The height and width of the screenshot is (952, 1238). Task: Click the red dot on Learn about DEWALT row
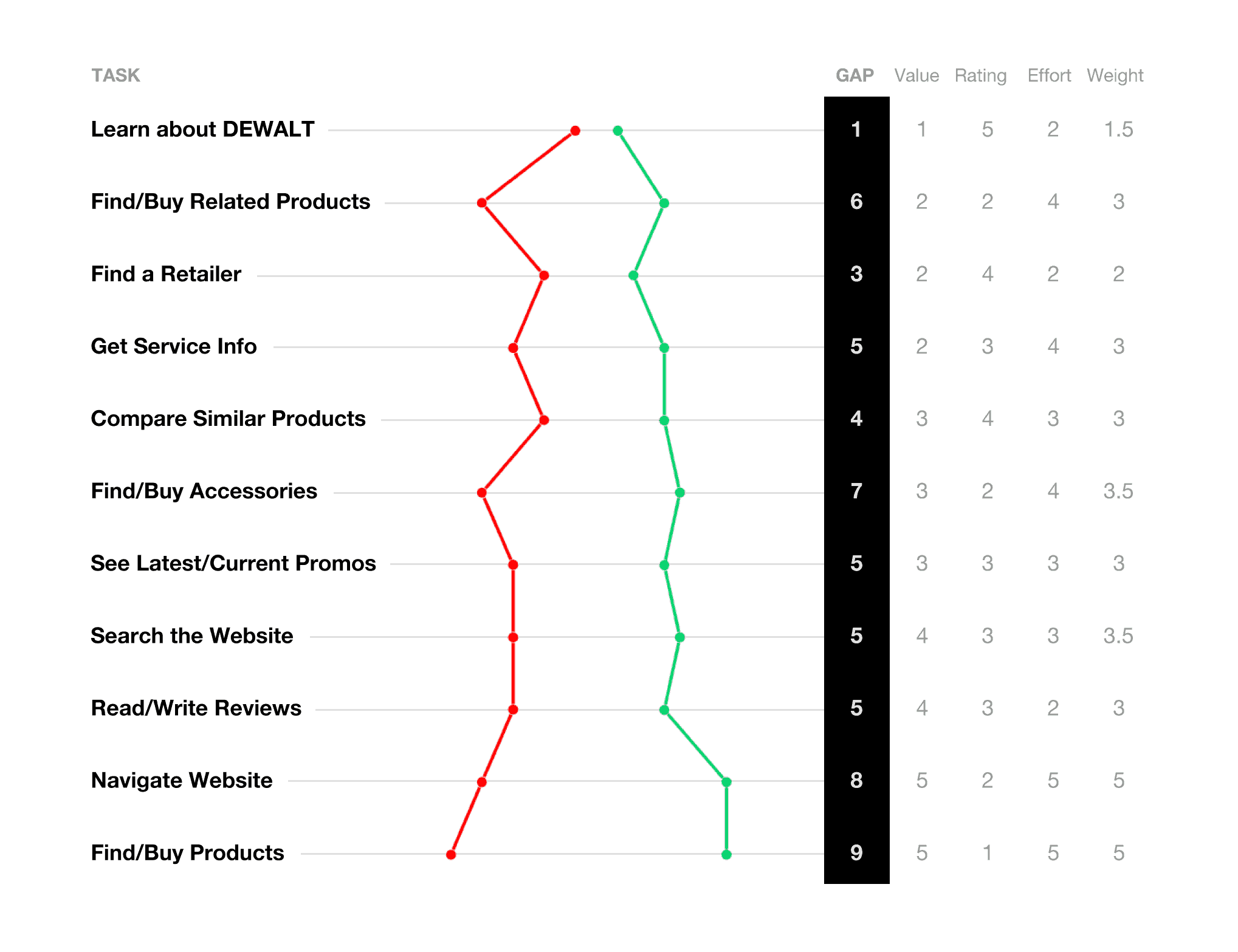tap(575, 131)
